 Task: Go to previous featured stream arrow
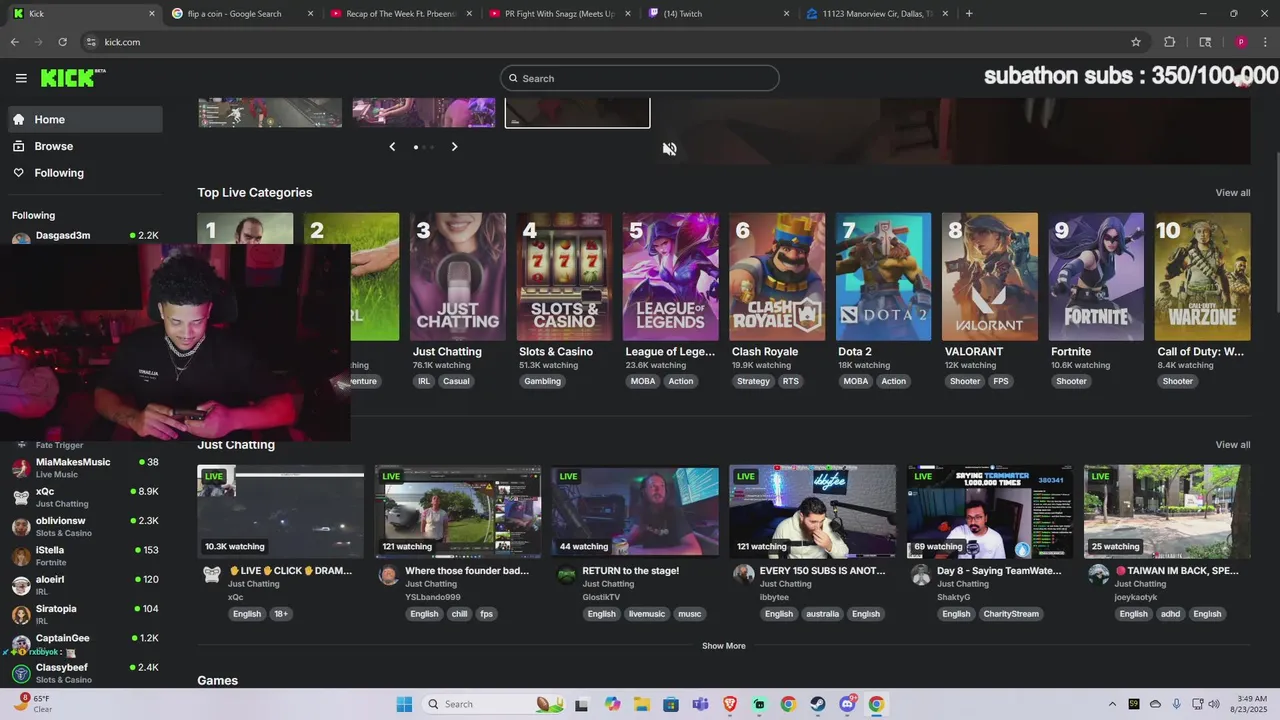coord(392,147)
